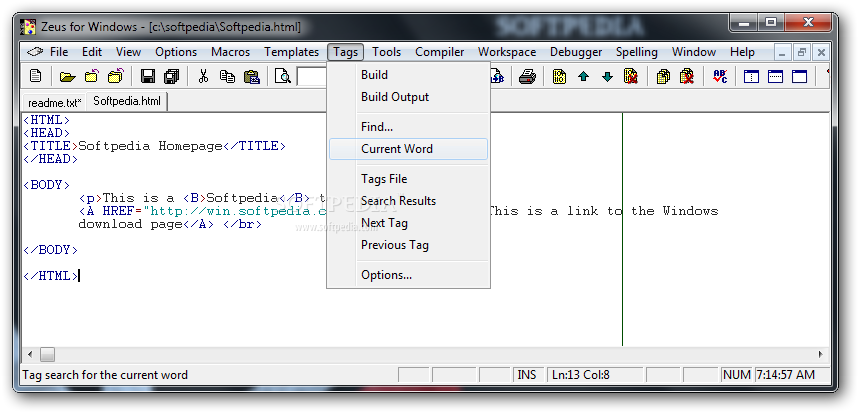The height and width of the screenshot is (413, 859).
Task: Select Current Word menu entry
Action: (408, 149)
